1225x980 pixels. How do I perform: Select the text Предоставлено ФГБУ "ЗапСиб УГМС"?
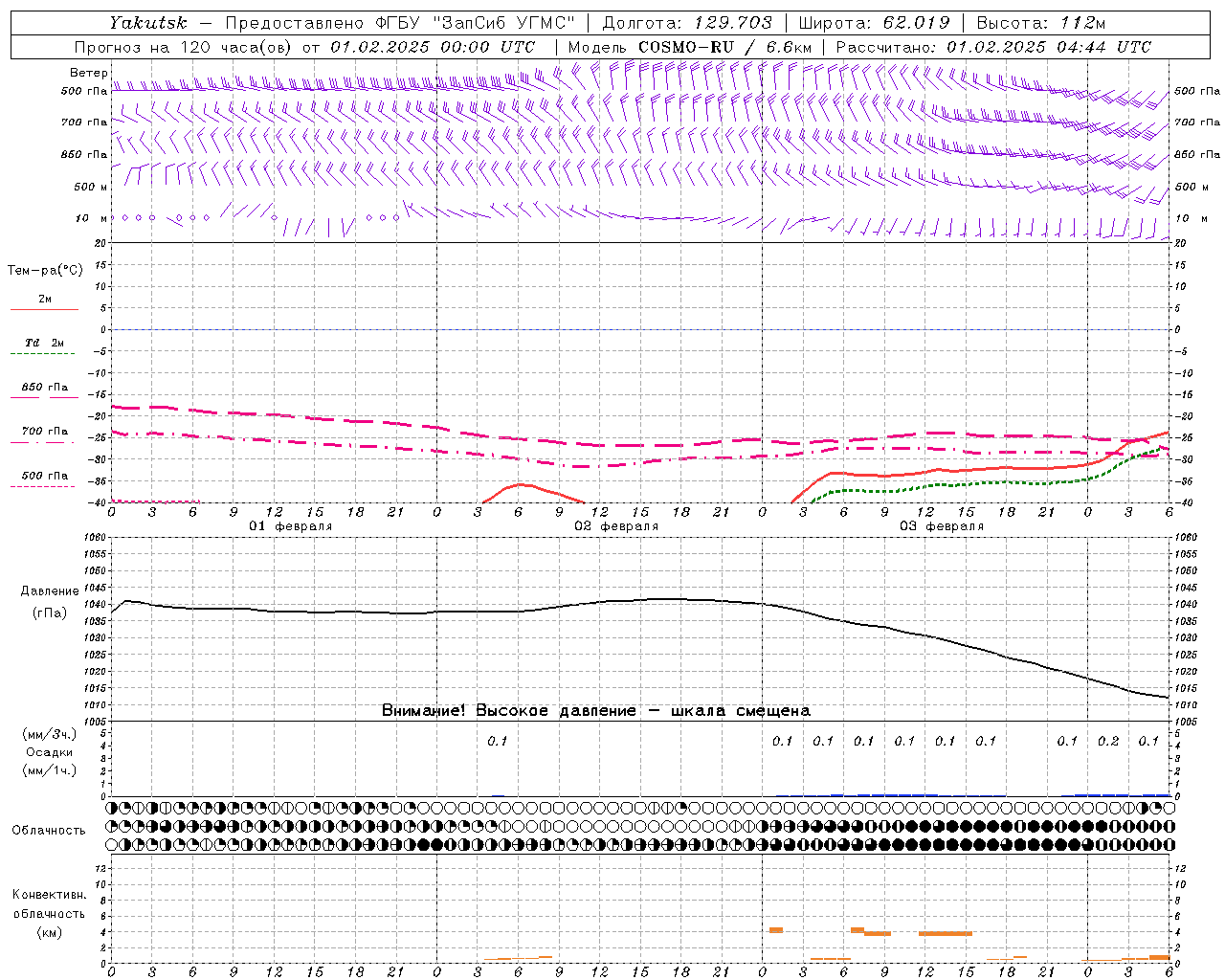(x=399, y=23)
